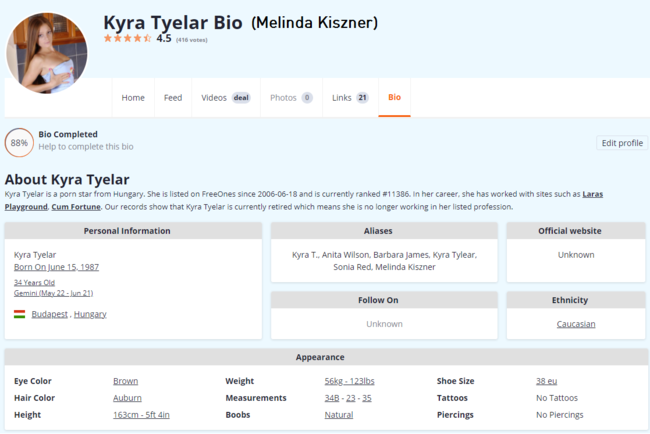Click 'Help to complete this bio' text
Screen dimensions: 650x434
click(86, 147)
